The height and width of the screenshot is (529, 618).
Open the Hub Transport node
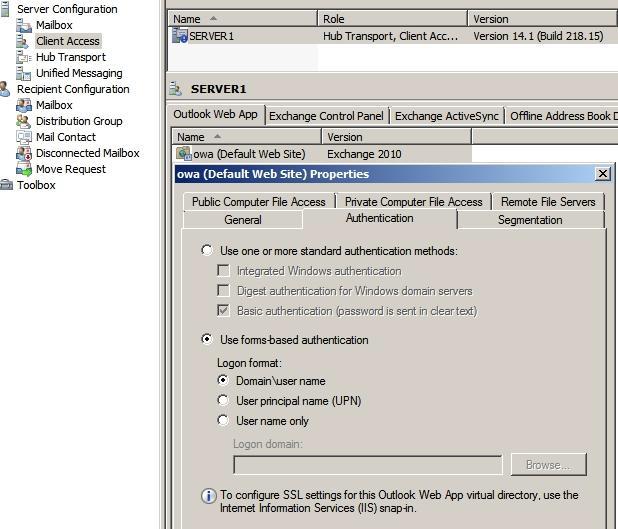pos(71,57)
